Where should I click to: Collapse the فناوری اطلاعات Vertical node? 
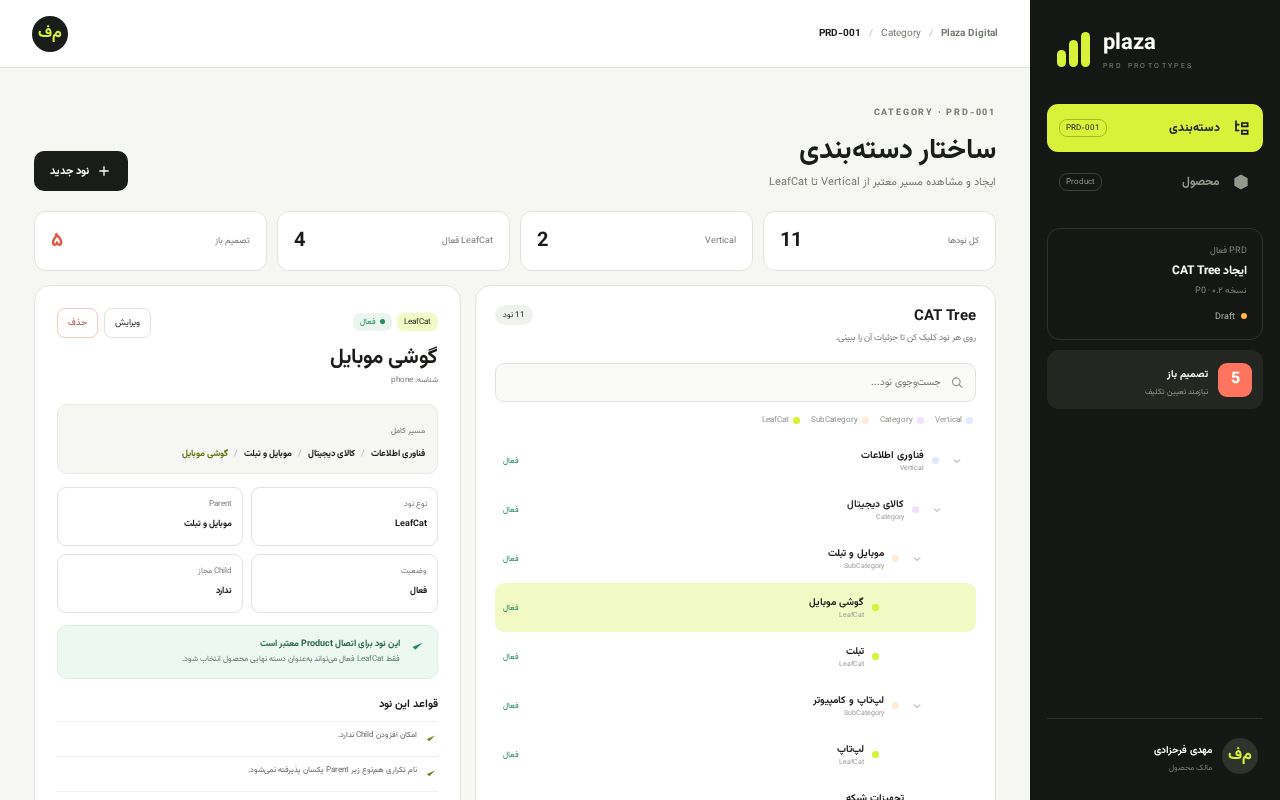957,461
